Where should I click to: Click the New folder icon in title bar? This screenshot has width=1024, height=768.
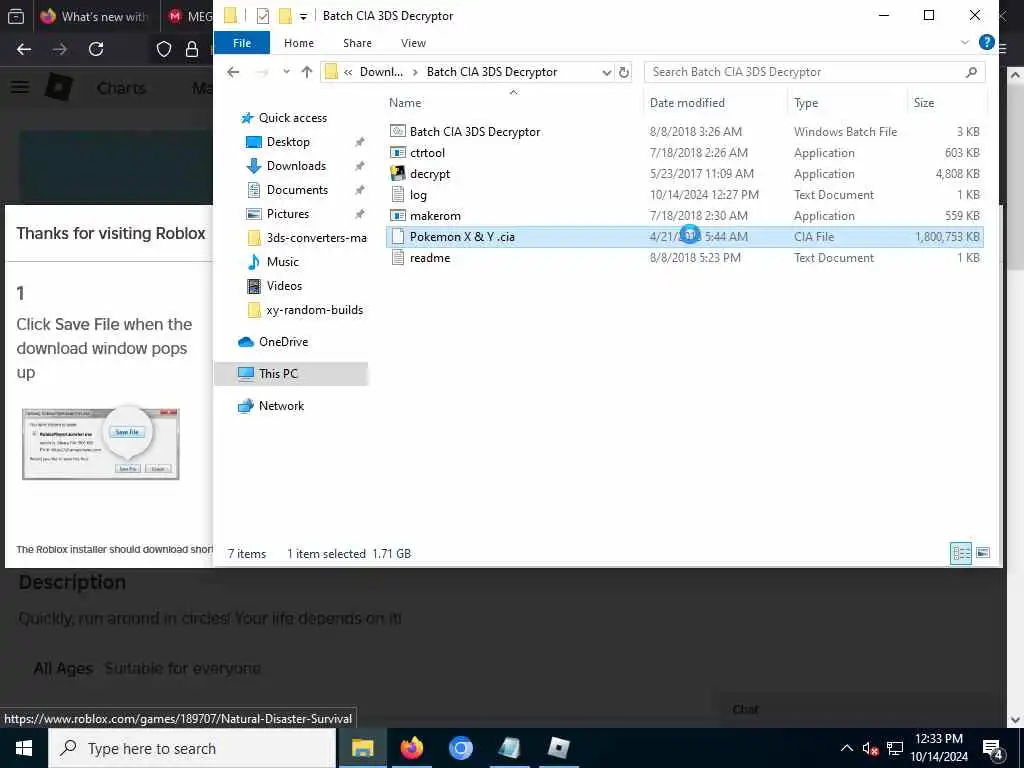285,16
